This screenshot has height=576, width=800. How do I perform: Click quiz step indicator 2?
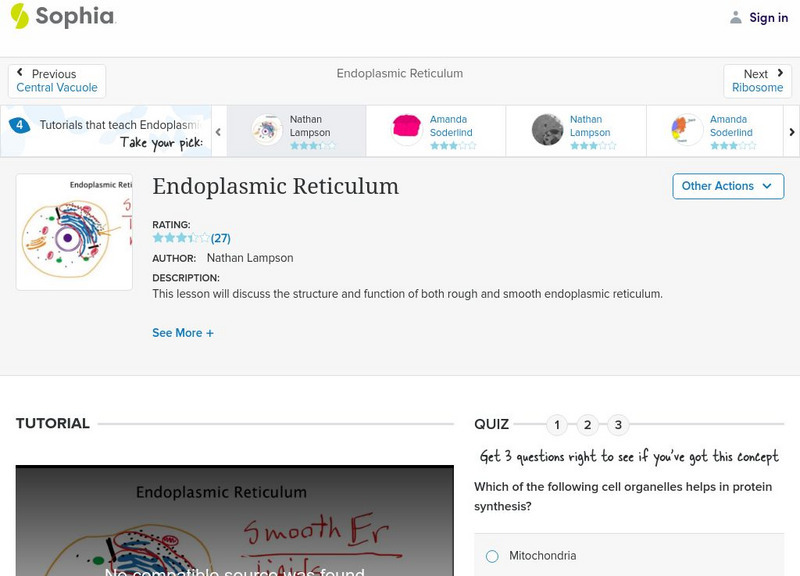pyautogui.click(x=588, y=424)
